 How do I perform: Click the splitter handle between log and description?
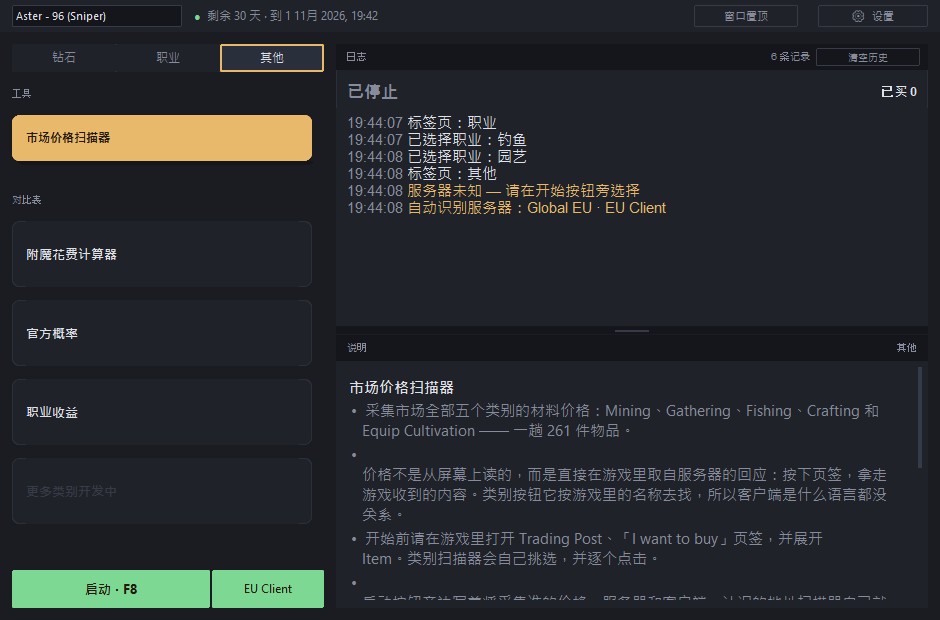coord(632,330)
